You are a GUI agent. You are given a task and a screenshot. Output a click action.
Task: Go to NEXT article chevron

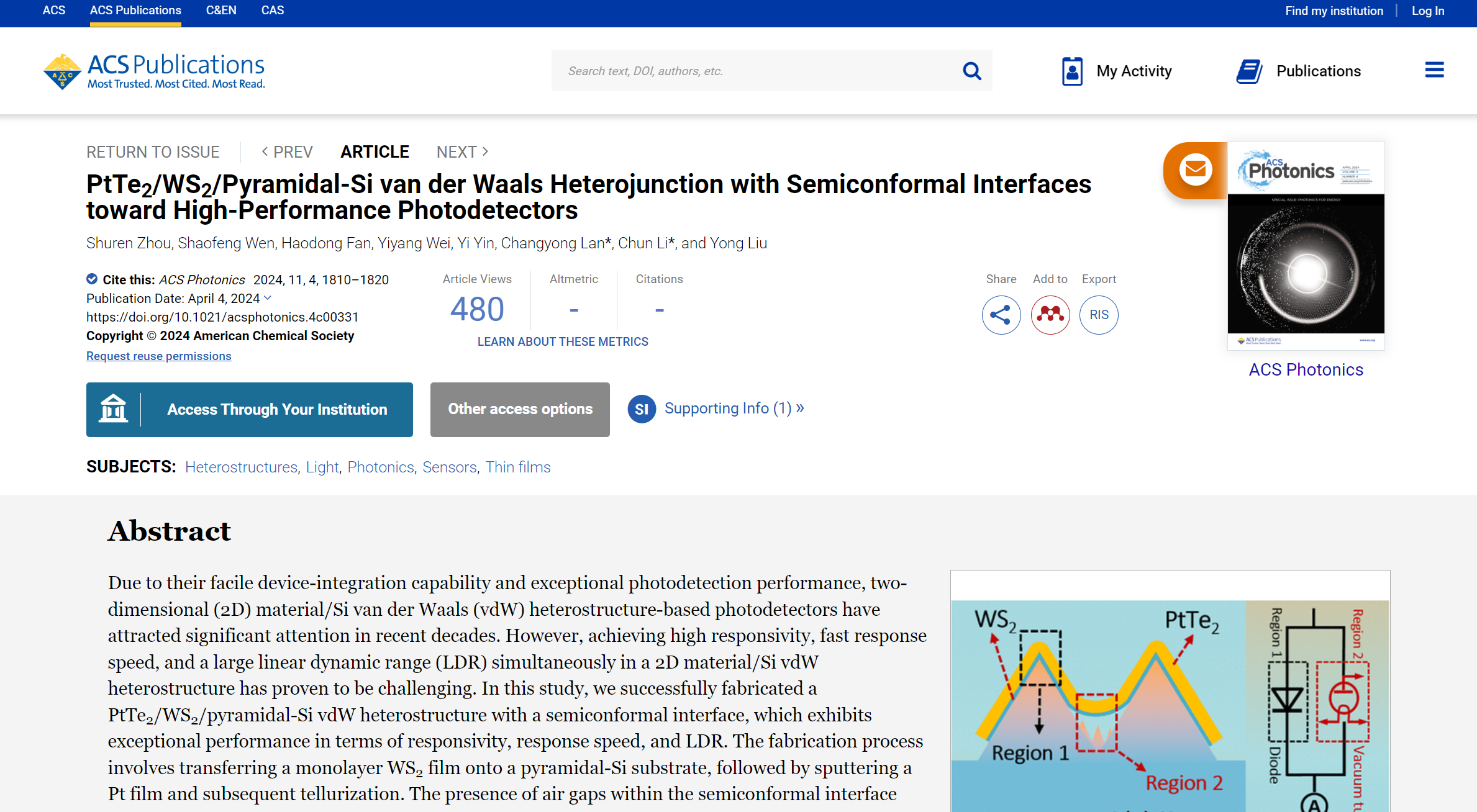click(485, 151)
